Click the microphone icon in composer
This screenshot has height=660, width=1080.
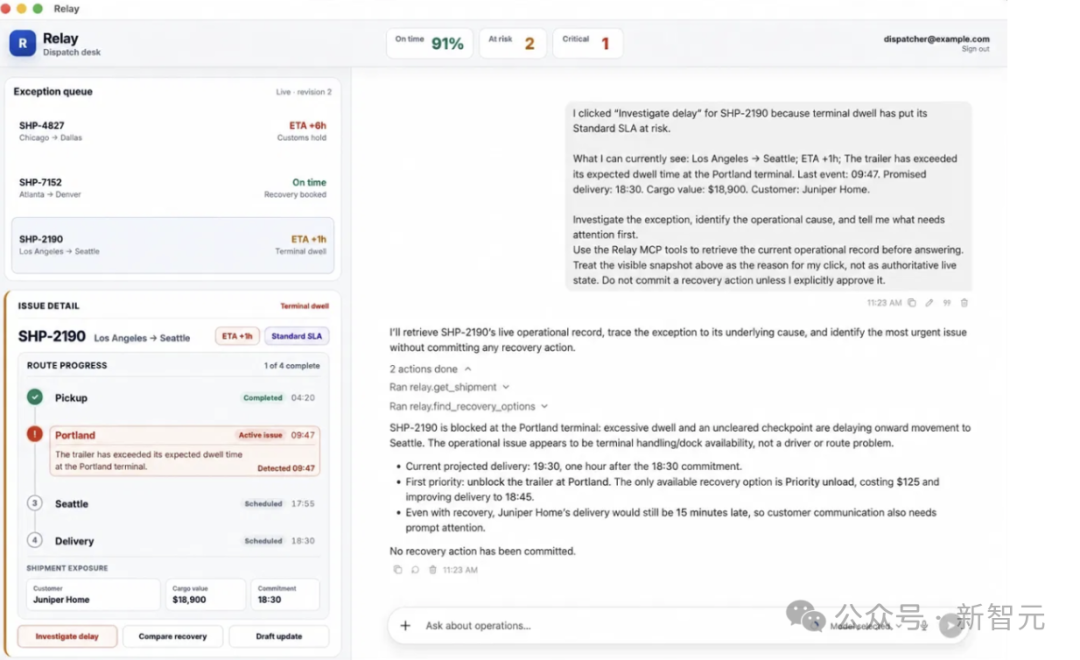click(924, 626)
